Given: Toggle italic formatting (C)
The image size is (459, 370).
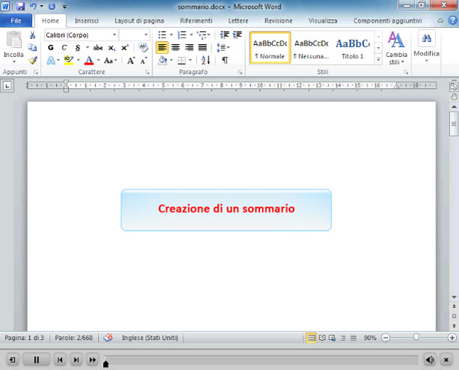Looking at the screenshot, I should point(64,48).
